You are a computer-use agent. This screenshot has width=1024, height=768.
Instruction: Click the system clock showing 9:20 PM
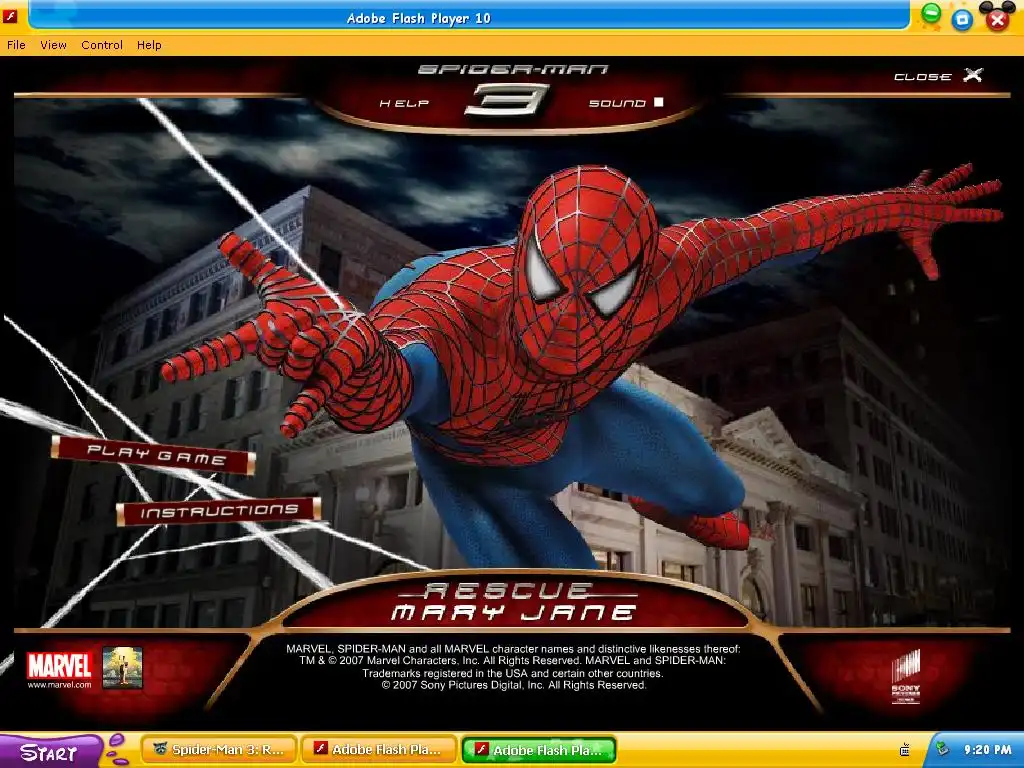pyautogui.click(x=988, y=750)
